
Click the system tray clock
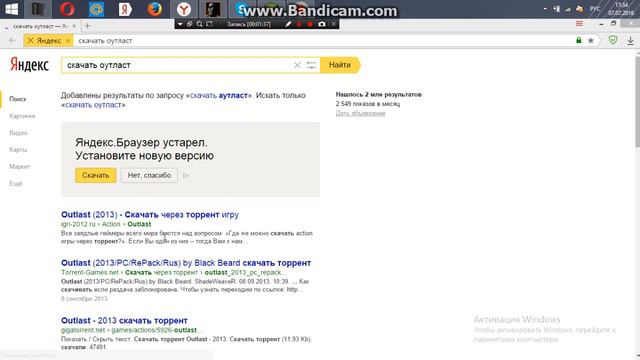(621, 9)
